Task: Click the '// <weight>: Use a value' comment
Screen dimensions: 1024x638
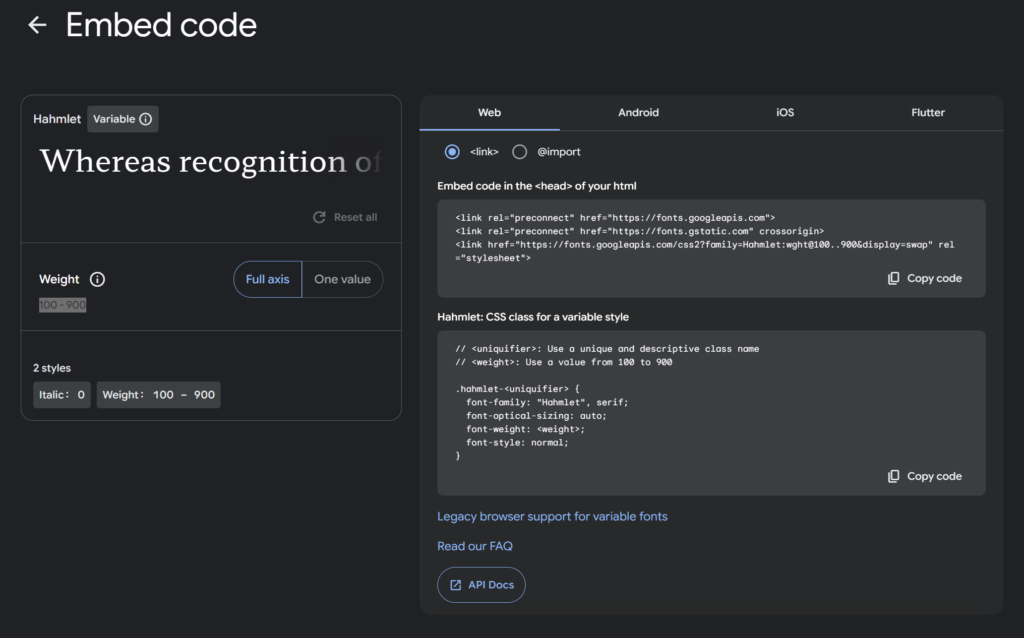Action: (x=564, y=362)
